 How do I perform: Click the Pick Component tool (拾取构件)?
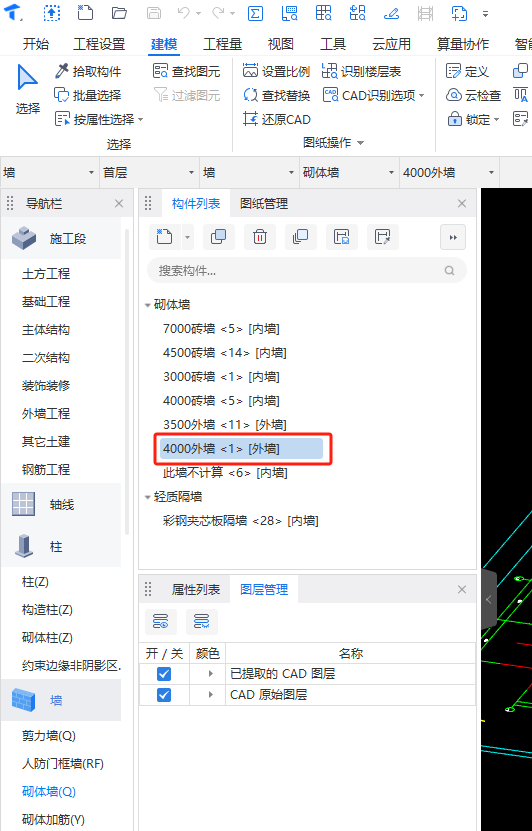[88, 71]
